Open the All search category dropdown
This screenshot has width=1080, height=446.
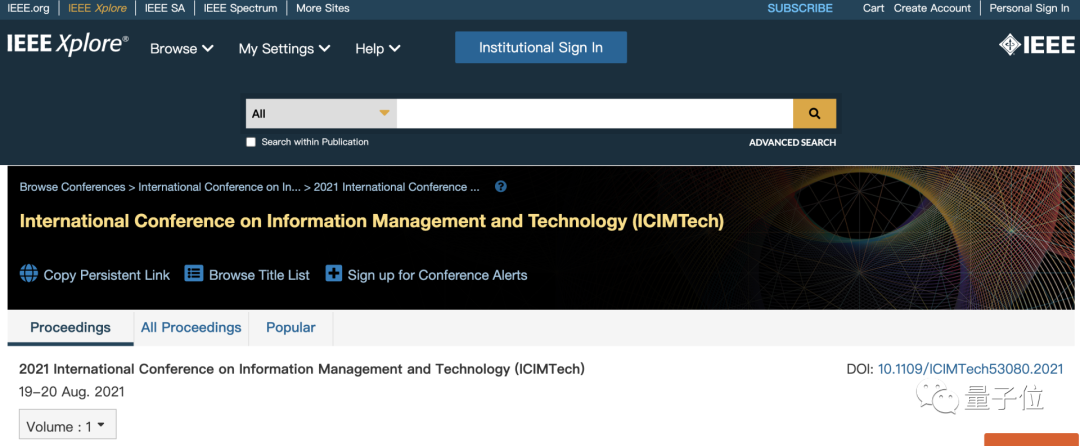pyautogui.click(x=321, y=114)
